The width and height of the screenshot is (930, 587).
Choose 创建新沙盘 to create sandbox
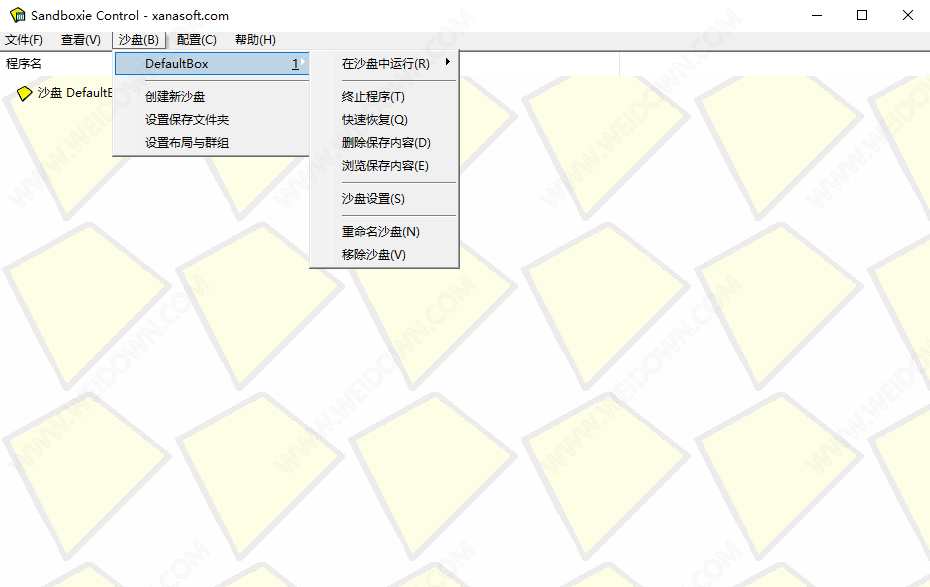(x=175, y=97)
